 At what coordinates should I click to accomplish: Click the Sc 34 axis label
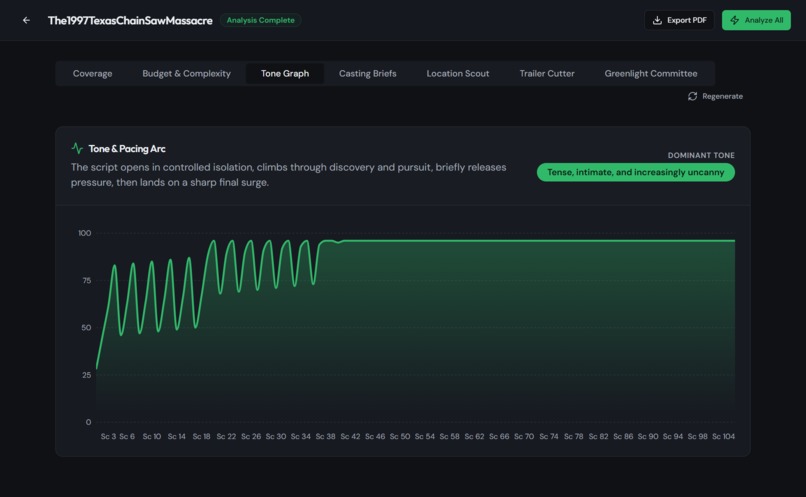[x=301, y=436]
